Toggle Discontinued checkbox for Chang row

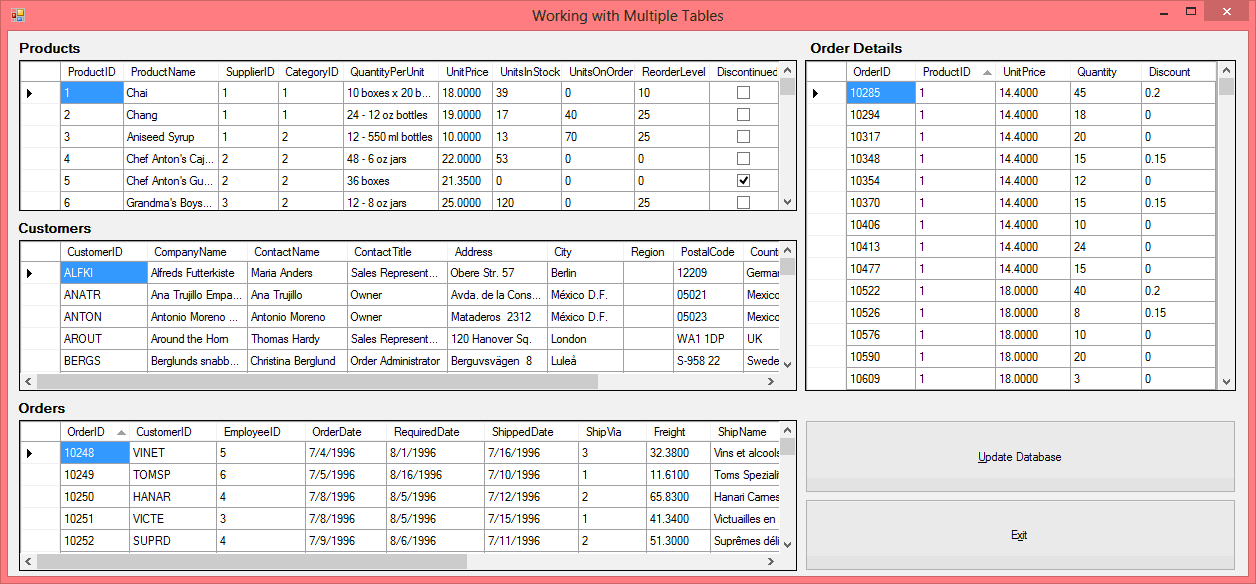(x=743, y=114)
